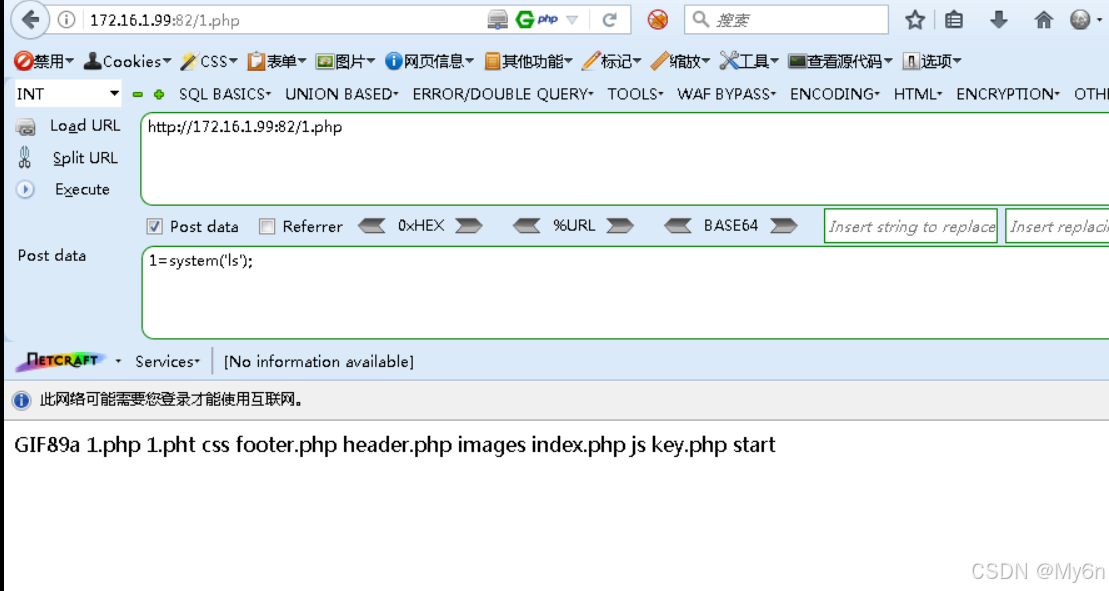This screenshot has width=1109, height=591.
Task: Expand the 网页信息 dropdown menu
Action: click(x=429, y=62)
